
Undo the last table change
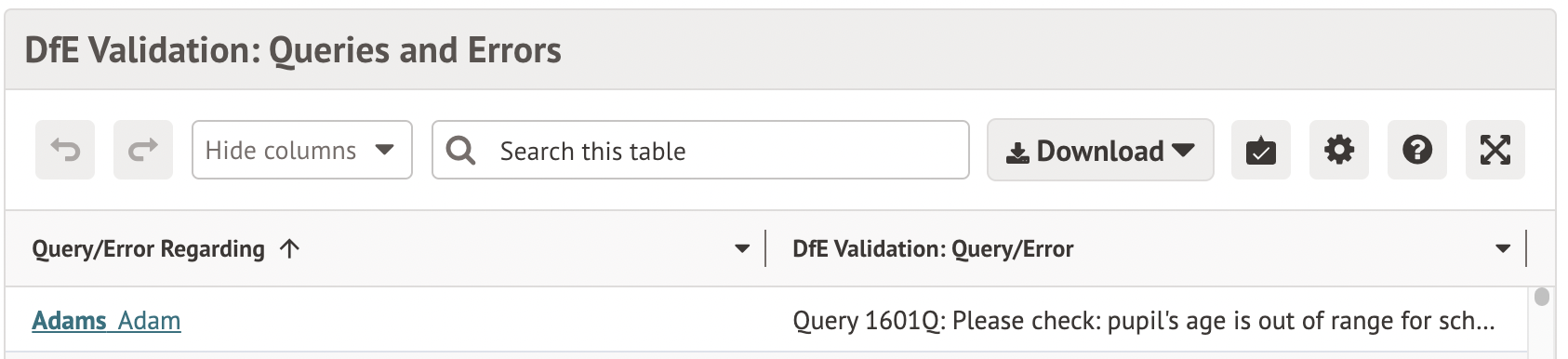65,150
